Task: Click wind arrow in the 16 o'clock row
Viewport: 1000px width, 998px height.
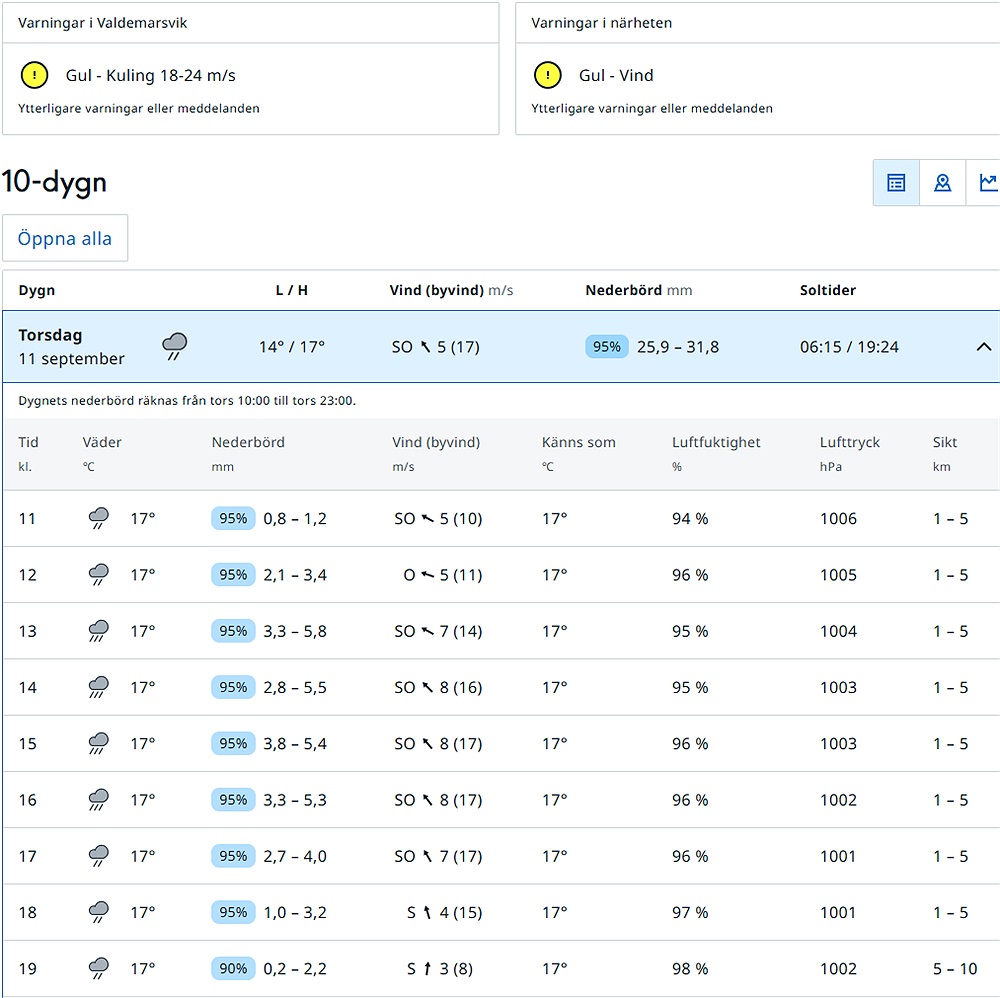Action: [x=427, y=800]
